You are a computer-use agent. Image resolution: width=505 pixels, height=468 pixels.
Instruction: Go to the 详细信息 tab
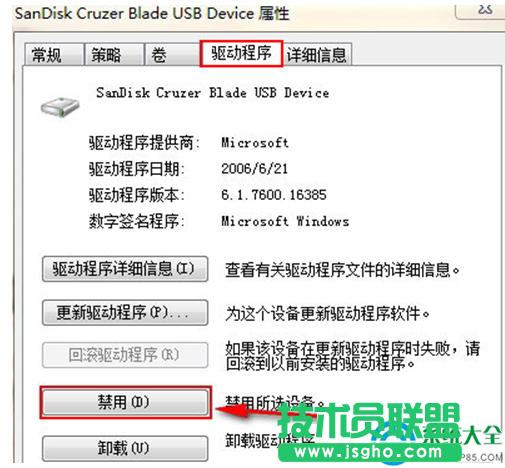[x=317, y=55]
